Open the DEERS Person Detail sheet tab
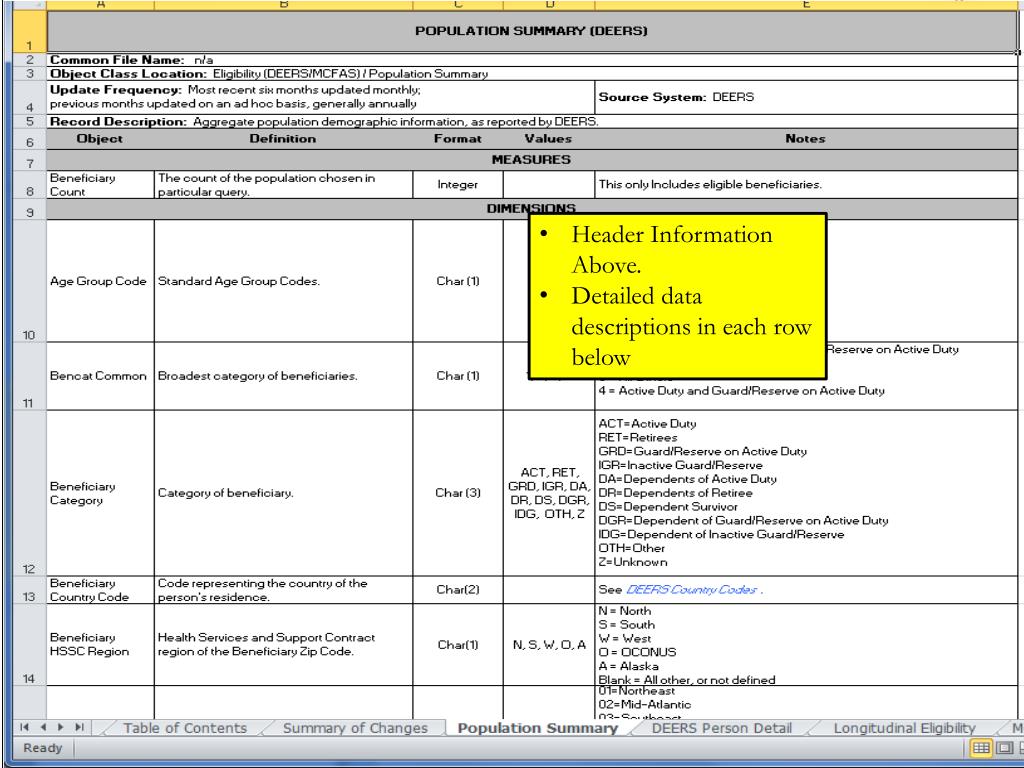Image resolution: width=1024 pixels, height=768 pixels. (x=722, y=728)
